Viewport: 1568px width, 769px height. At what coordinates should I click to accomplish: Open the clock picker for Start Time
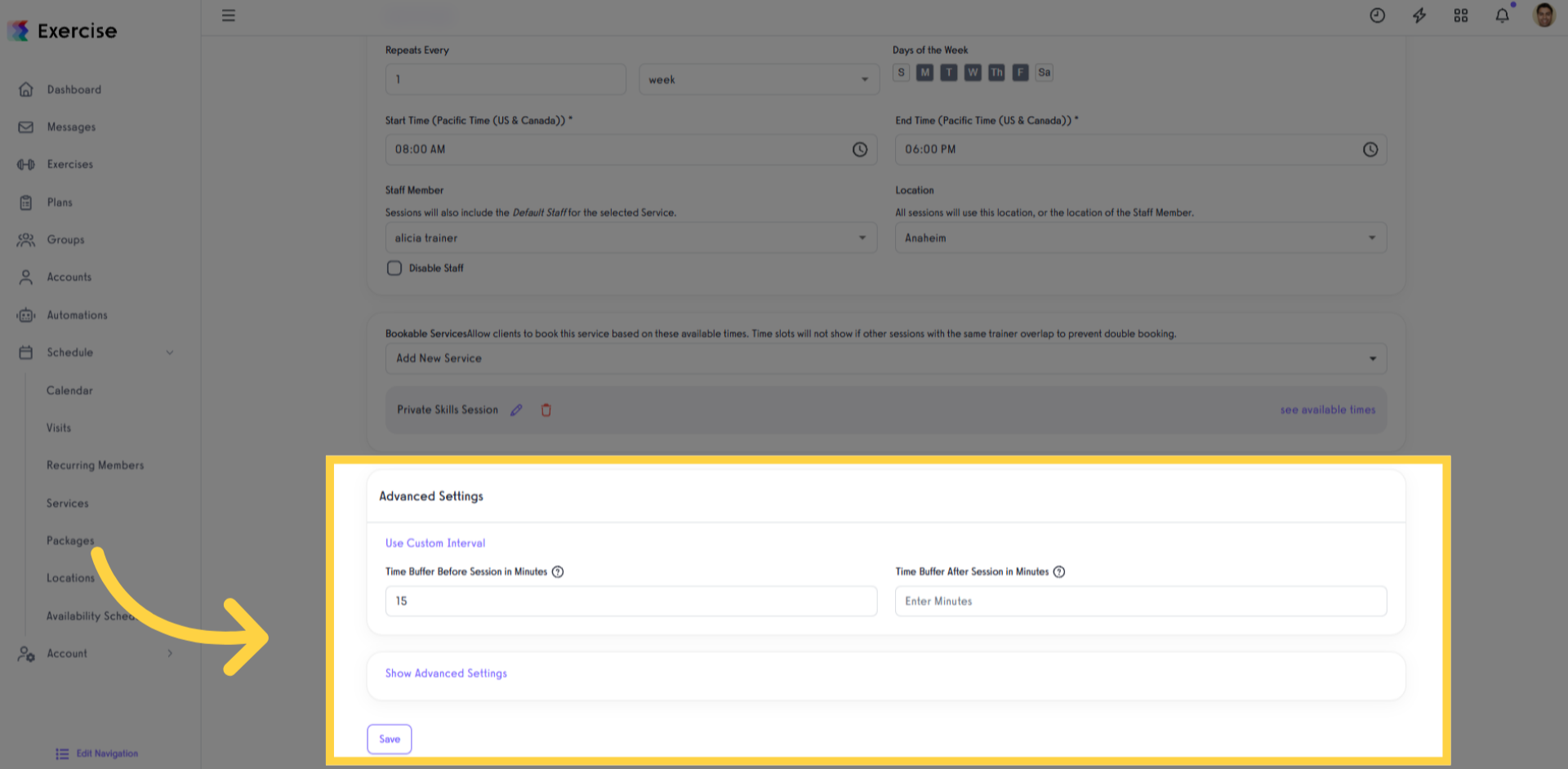point(859,149)
